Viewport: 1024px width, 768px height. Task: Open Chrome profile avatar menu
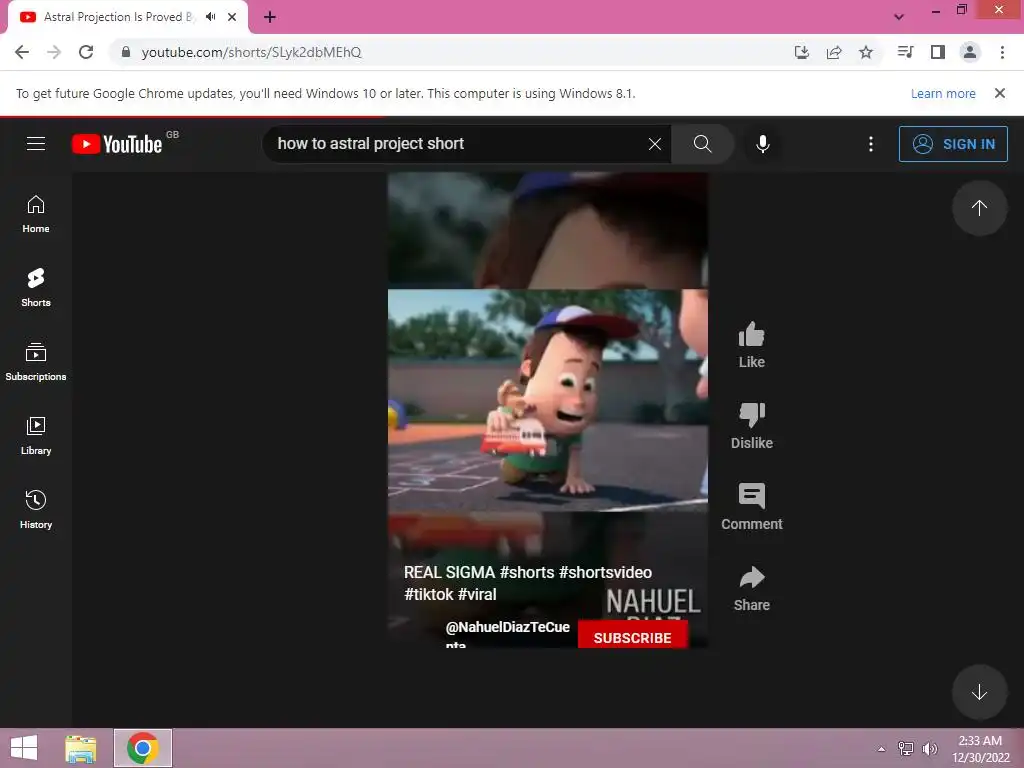pos(970,52)
